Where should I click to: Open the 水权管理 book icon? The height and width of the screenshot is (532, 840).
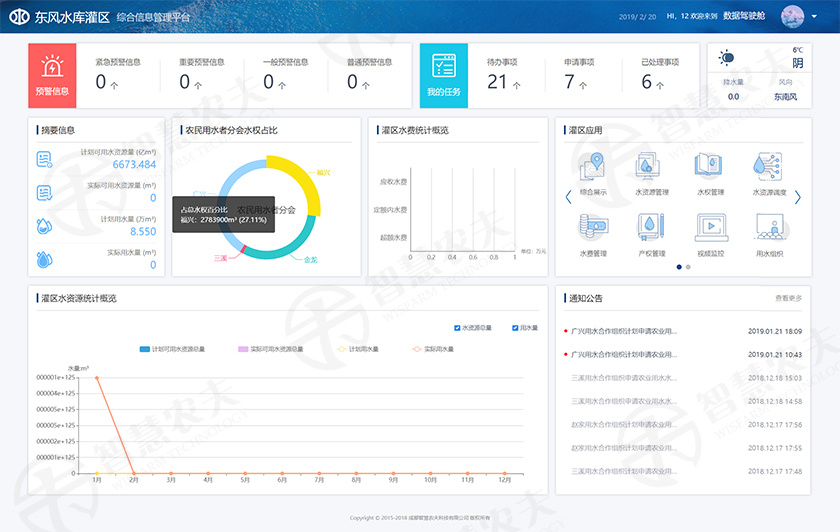[x=710, y=166]
